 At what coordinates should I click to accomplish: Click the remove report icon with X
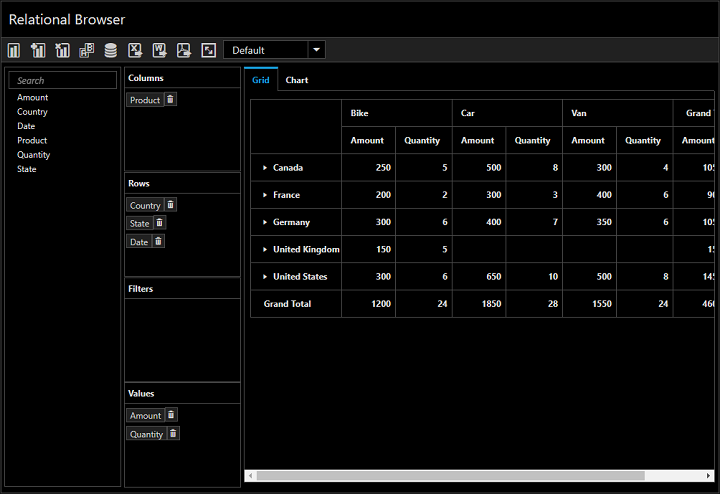tap(62, 50)
